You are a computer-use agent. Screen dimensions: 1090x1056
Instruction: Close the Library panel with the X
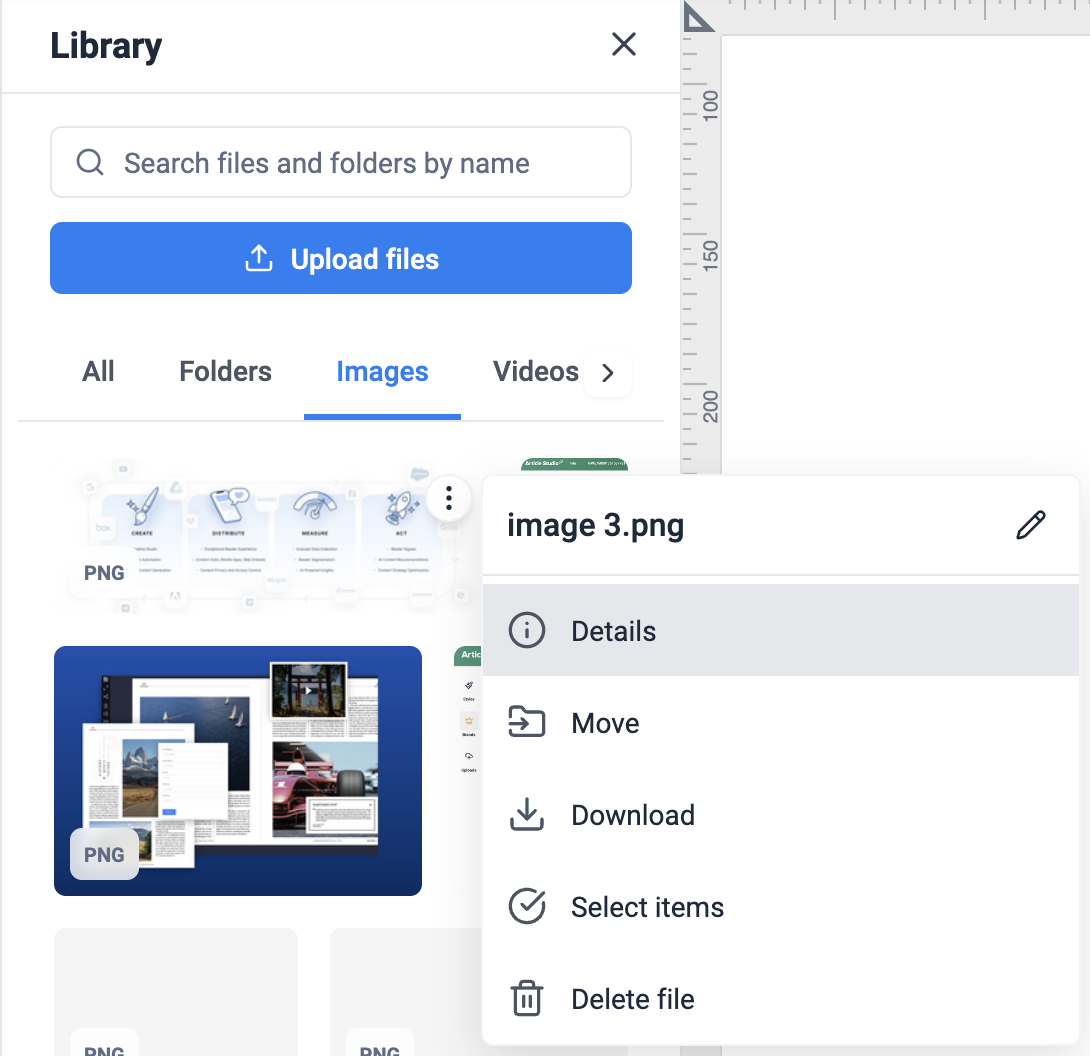click(x=623, y=44)
